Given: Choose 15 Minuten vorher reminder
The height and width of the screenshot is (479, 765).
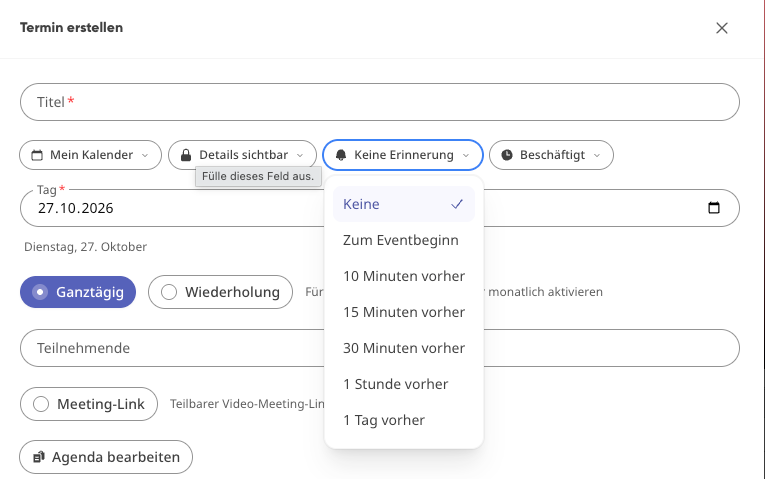Looking at the screenshot, I should pos(403,312).
